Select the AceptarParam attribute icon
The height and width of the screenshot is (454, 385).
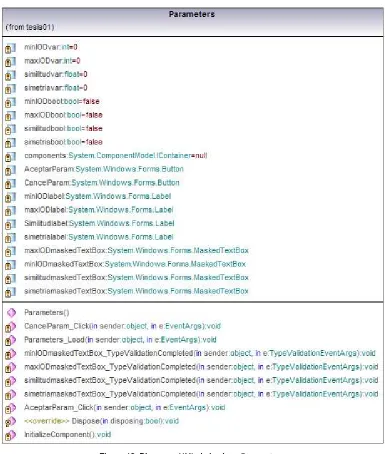(10, 170)
